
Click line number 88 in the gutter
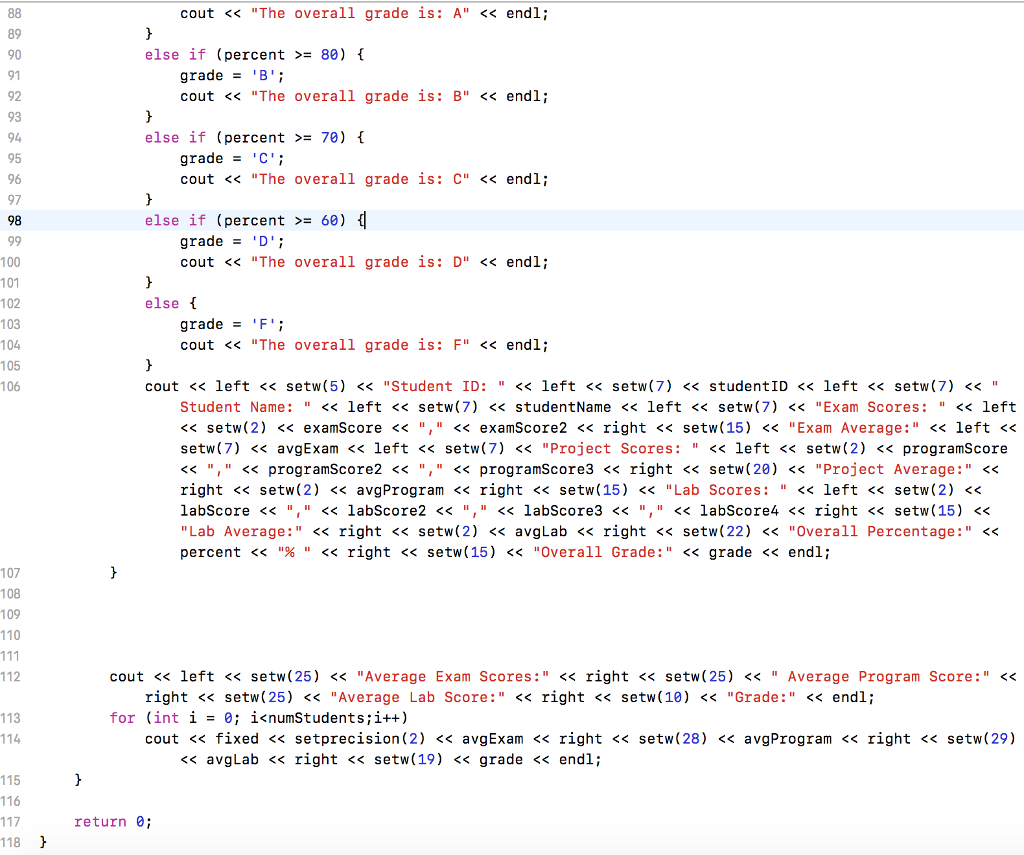tap(14, 13)
